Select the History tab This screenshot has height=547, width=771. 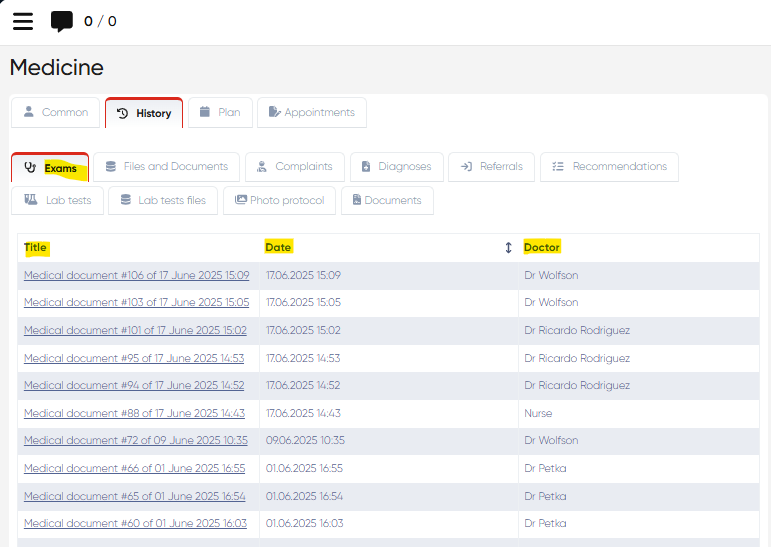point(144,113)
